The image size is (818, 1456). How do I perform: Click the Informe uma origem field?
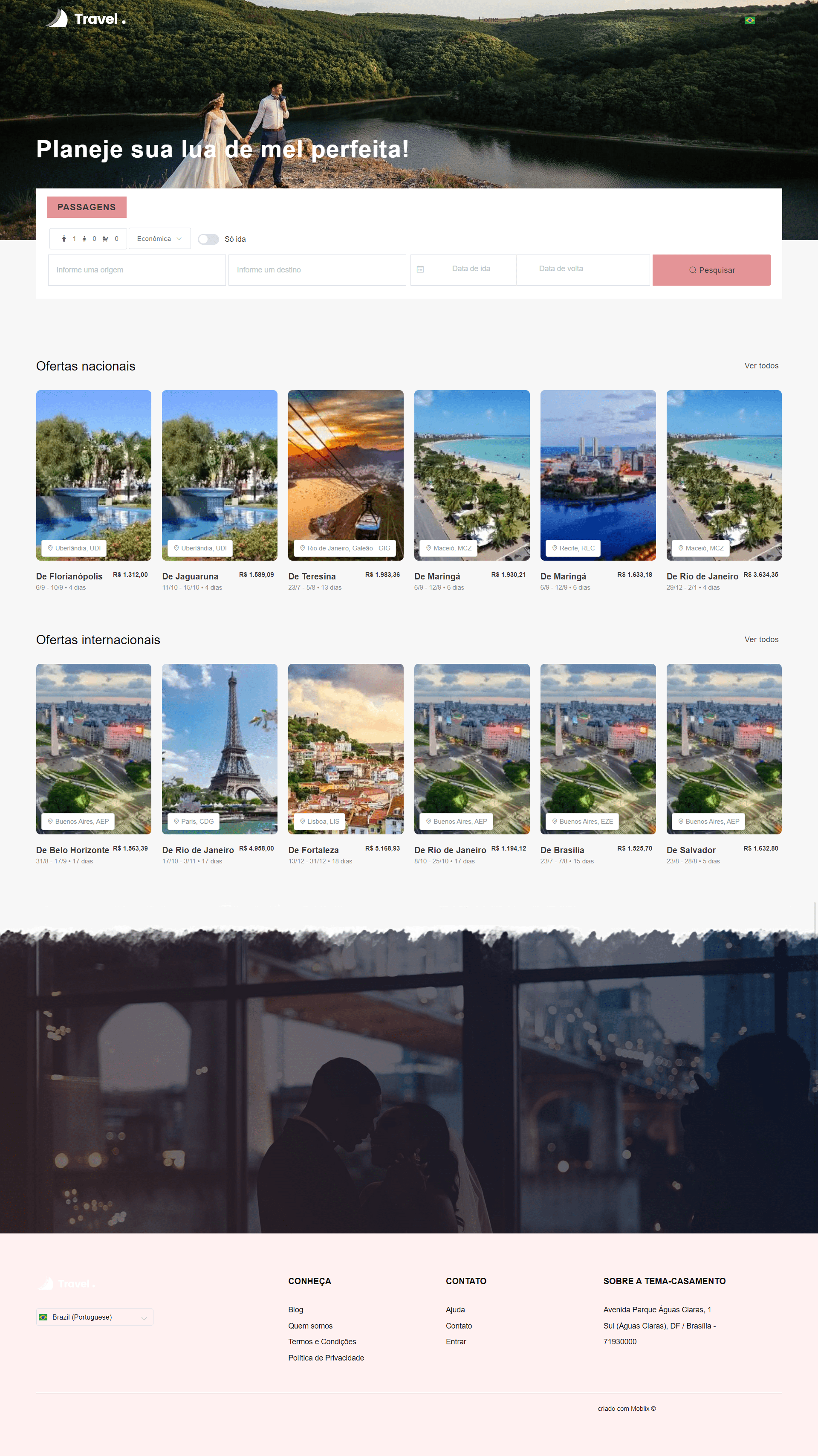[137, 270]
